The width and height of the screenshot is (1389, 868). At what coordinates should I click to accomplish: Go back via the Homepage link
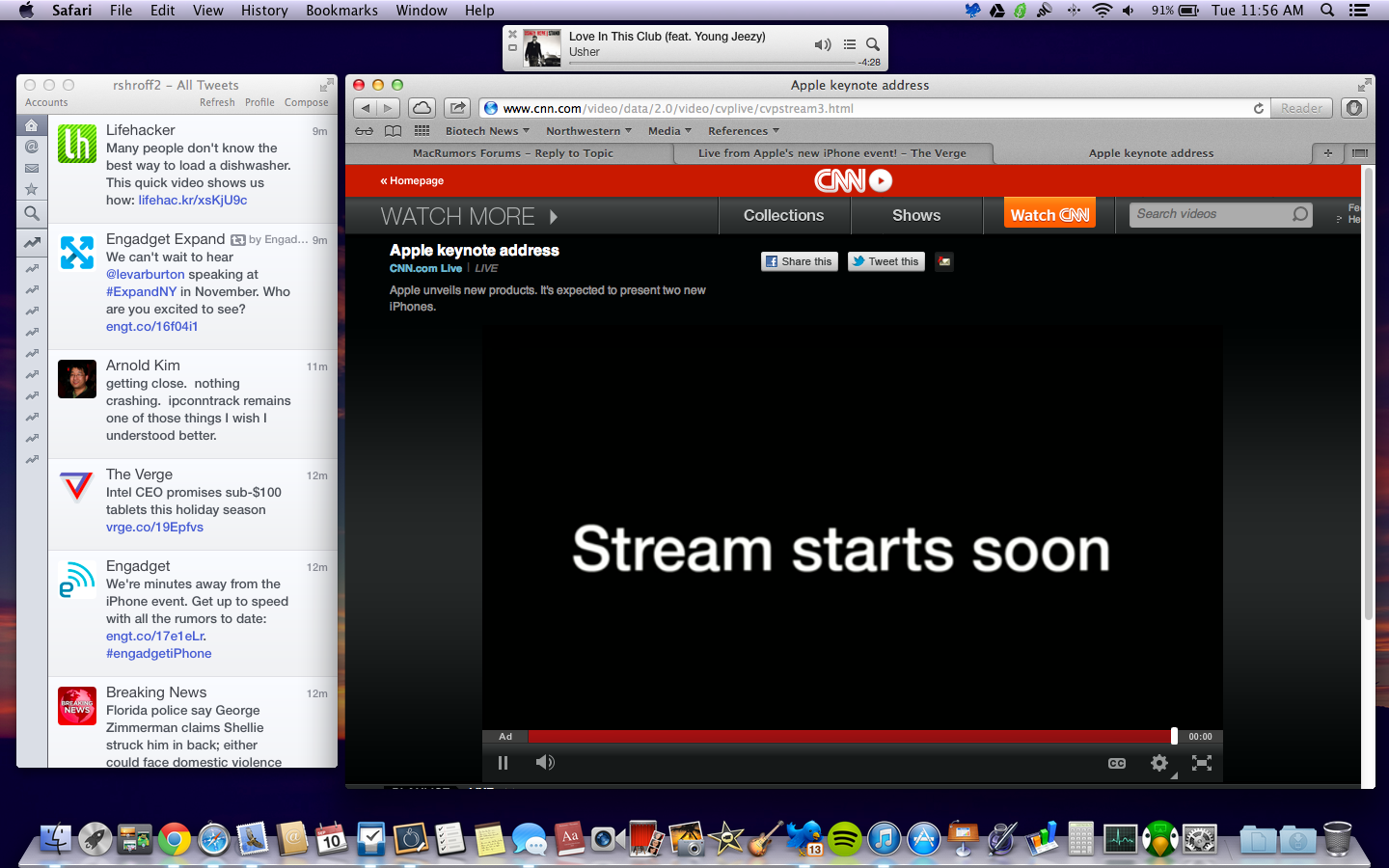click(x=412, y=180)
